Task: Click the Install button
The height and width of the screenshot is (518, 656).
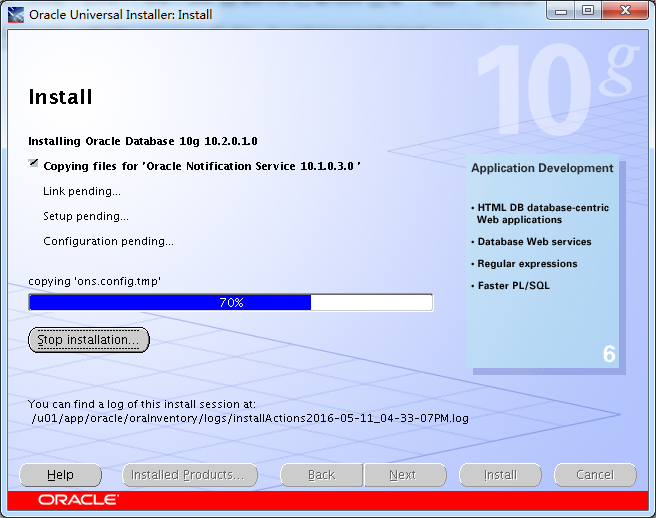Action: coord(500,475)
